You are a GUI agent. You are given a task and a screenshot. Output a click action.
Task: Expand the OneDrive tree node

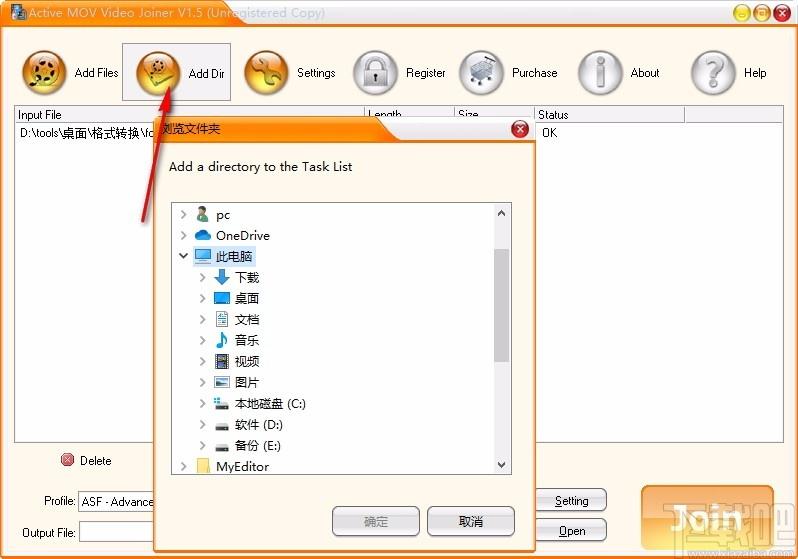(x=184, y=235)
